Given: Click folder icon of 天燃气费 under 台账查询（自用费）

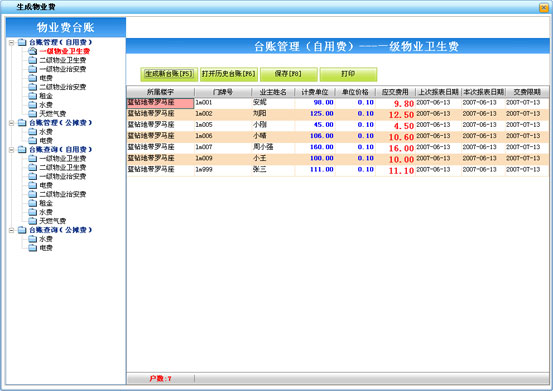Looking at the screenshot, I should click(32, 221).
